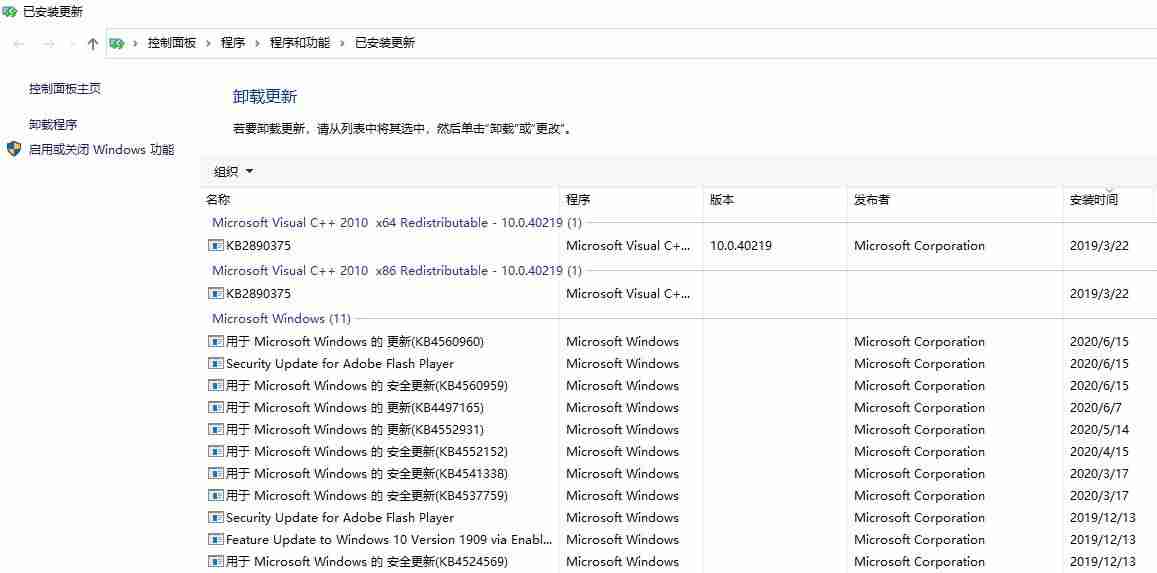Navigate to 程序 breadcrumb
Screen dimensions: 1157x573
(233, 44)
